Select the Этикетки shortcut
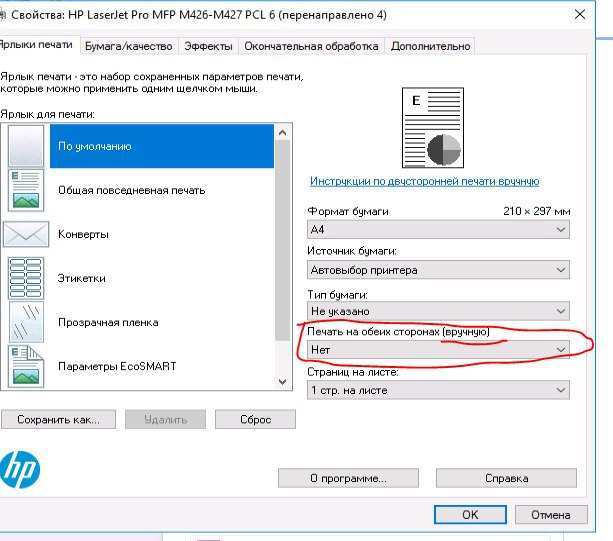The image size is (613, 541). click(x=162, y=278)
